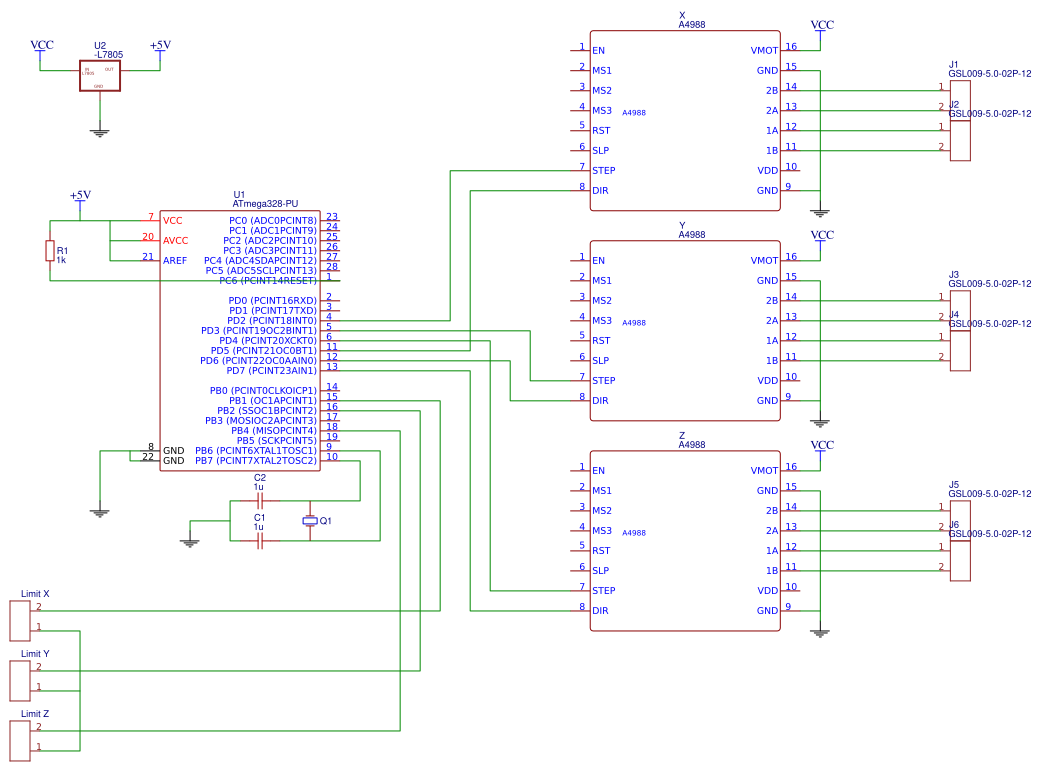Select the VCC power symbol left of the L7805
The height and width of the screenshot is (771, 1042).
pos(41,47)
